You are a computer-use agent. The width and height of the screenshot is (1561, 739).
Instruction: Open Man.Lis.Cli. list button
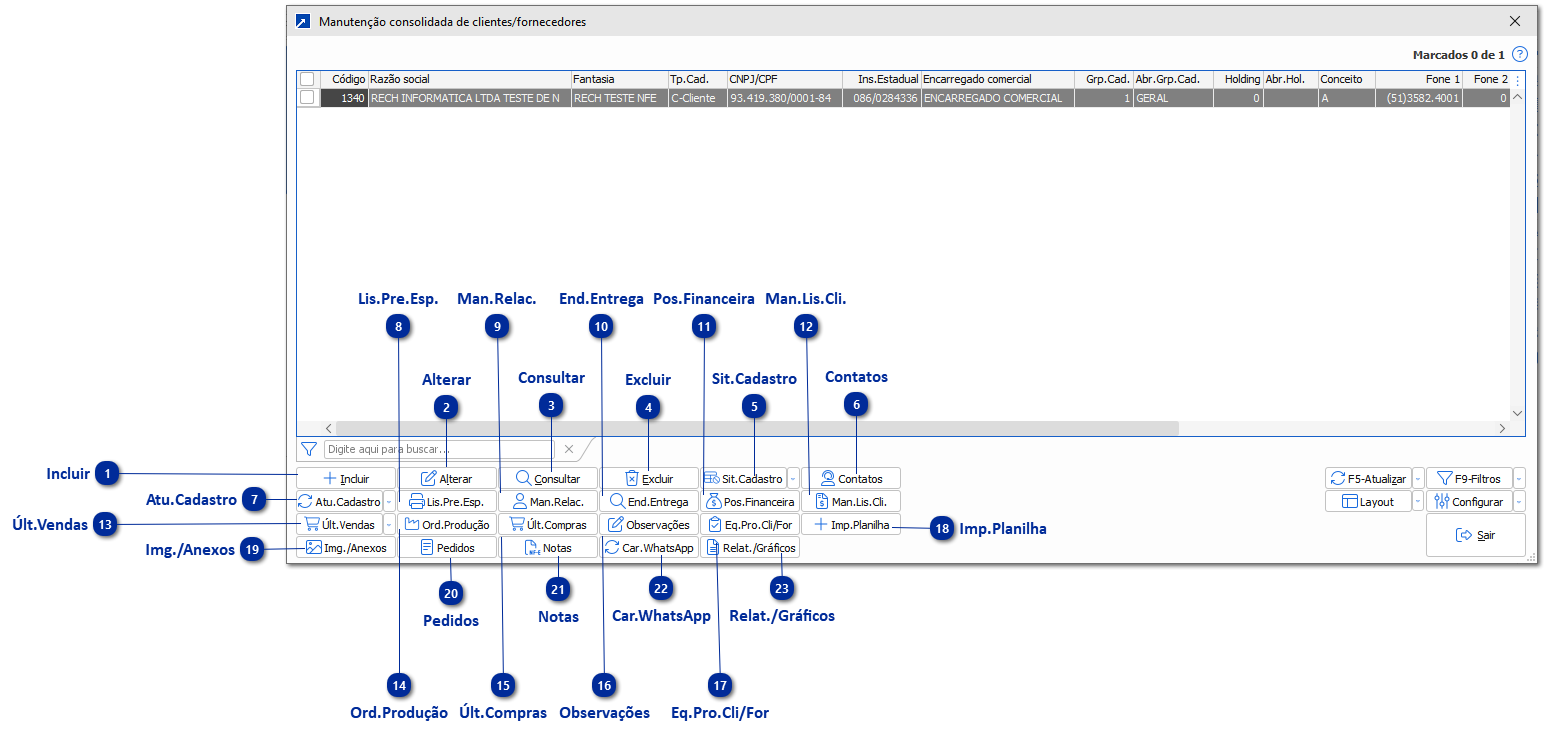click(851, 501)
